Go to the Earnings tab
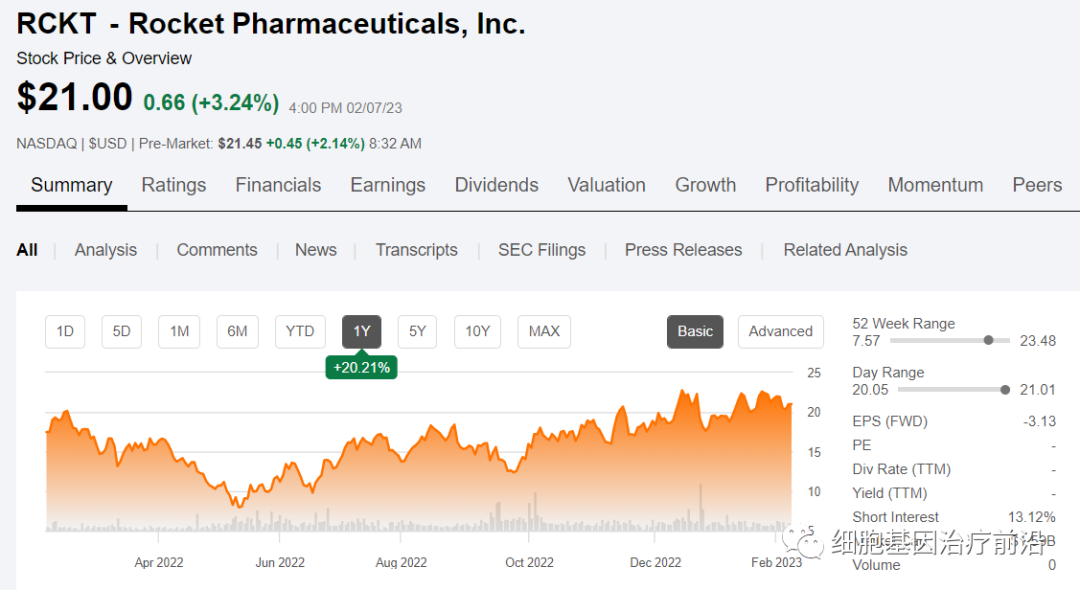 [x=387, y=185]
